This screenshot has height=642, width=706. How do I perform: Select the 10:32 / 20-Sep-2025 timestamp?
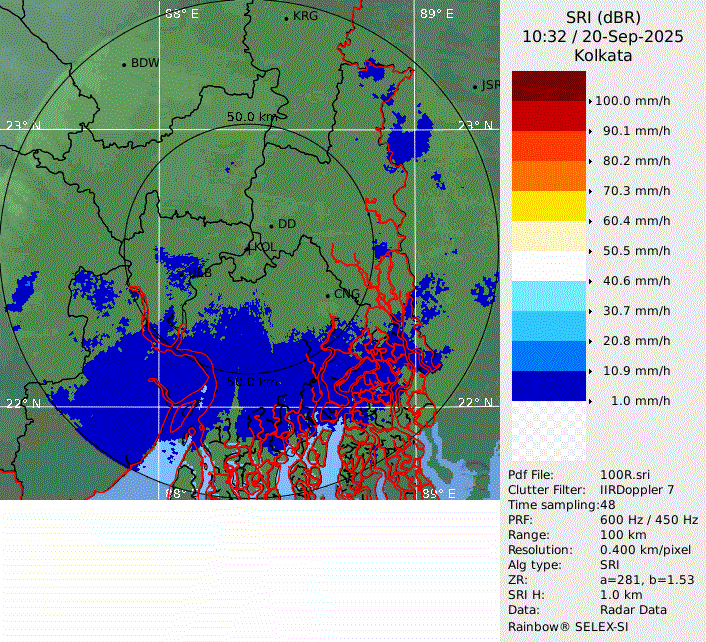click(602, 36)
